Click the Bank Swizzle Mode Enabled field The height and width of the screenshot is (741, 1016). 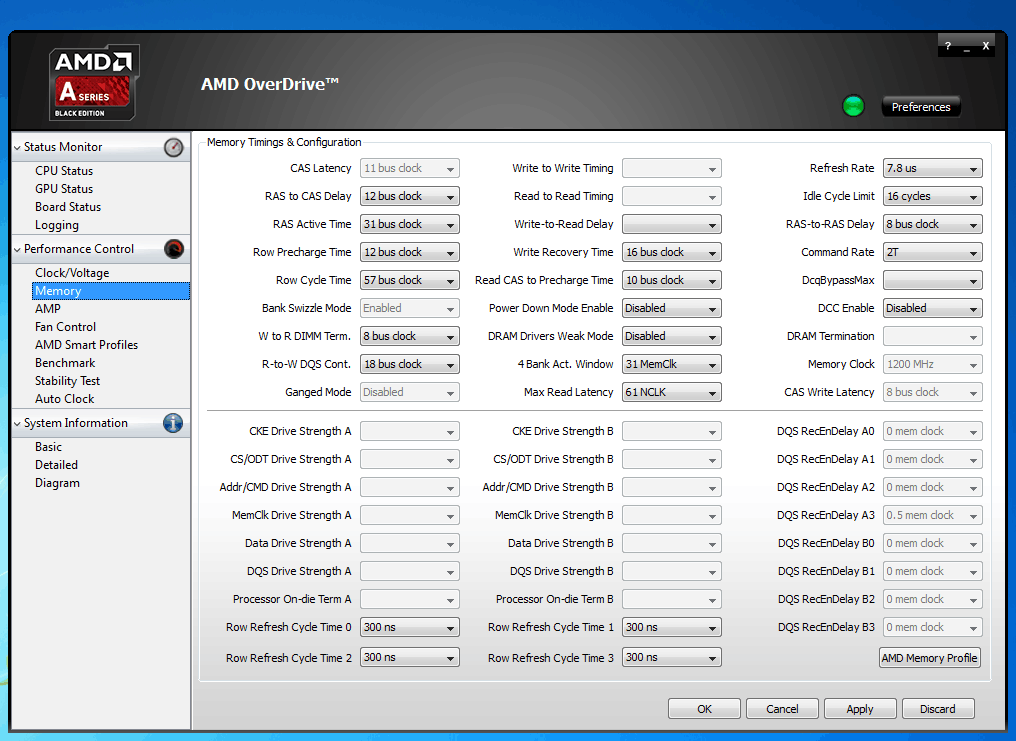(x=410, y=308)
